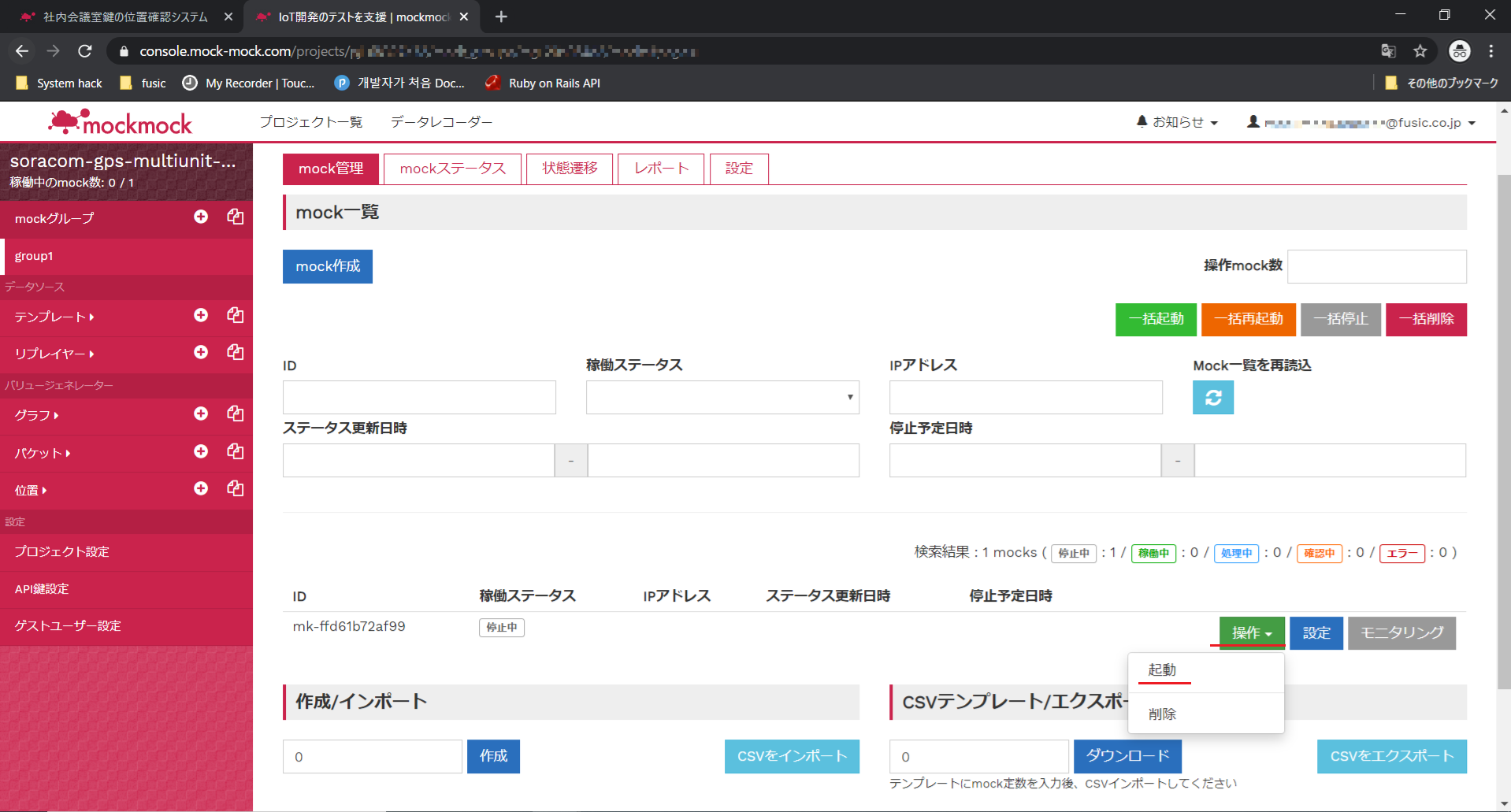1511x812 pixels.
Task: Focus the 操作mock数 input field
Action: point(1375,267)
